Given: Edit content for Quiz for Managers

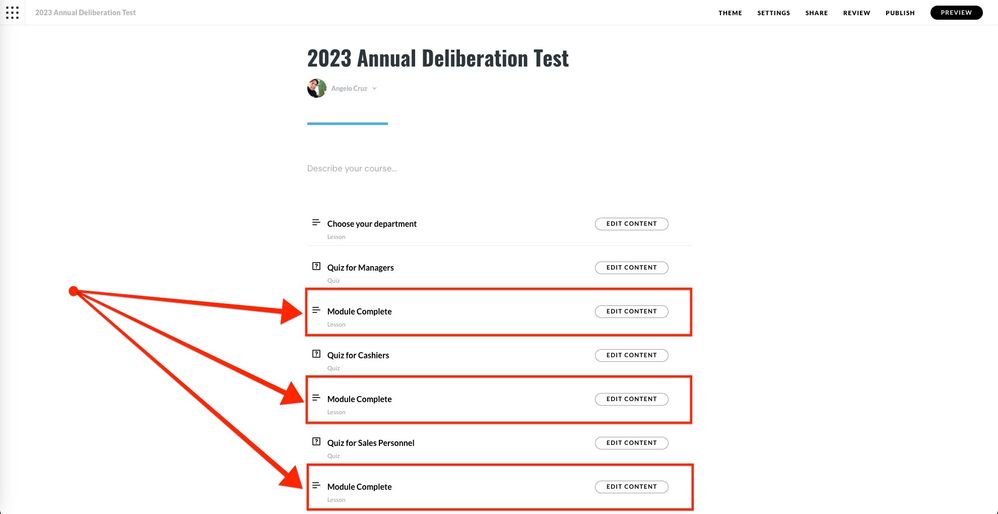Looking at the screenshot, I should (631, 268).
